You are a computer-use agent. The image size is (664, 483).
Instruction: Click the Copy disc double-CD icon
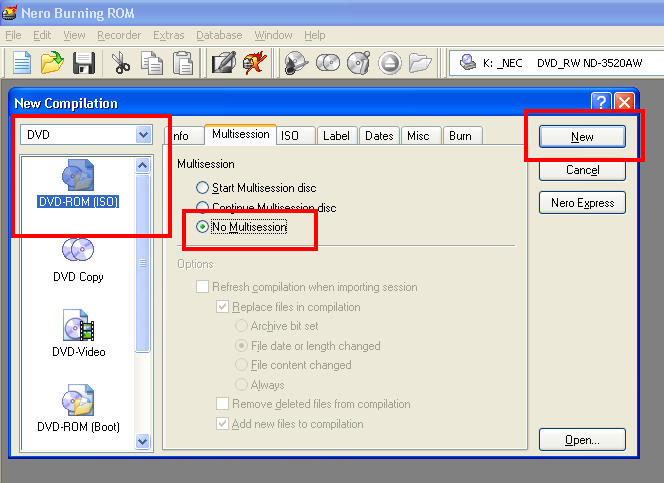click(328, 63)
